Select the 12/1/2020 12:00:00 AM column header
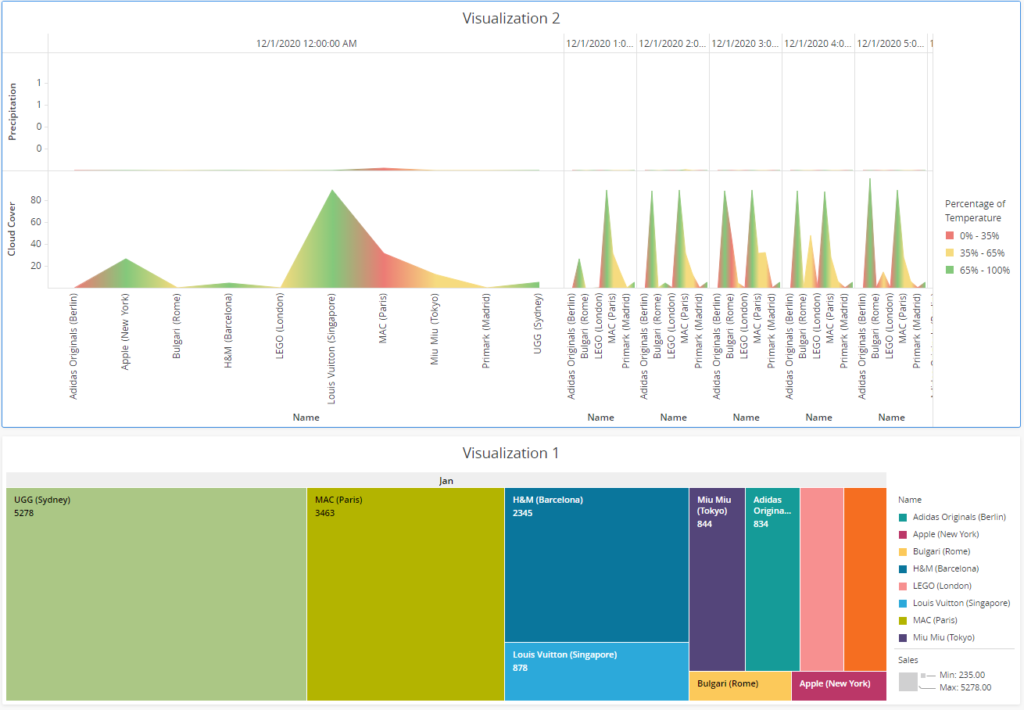 click(x=306, y=44)
